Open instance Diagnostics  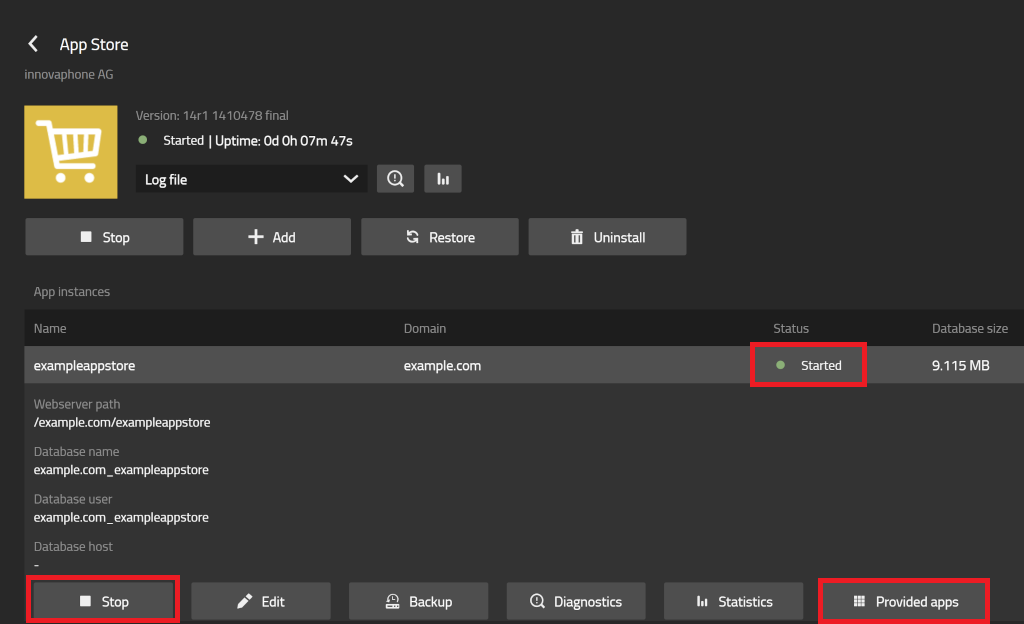pos(576,601)
